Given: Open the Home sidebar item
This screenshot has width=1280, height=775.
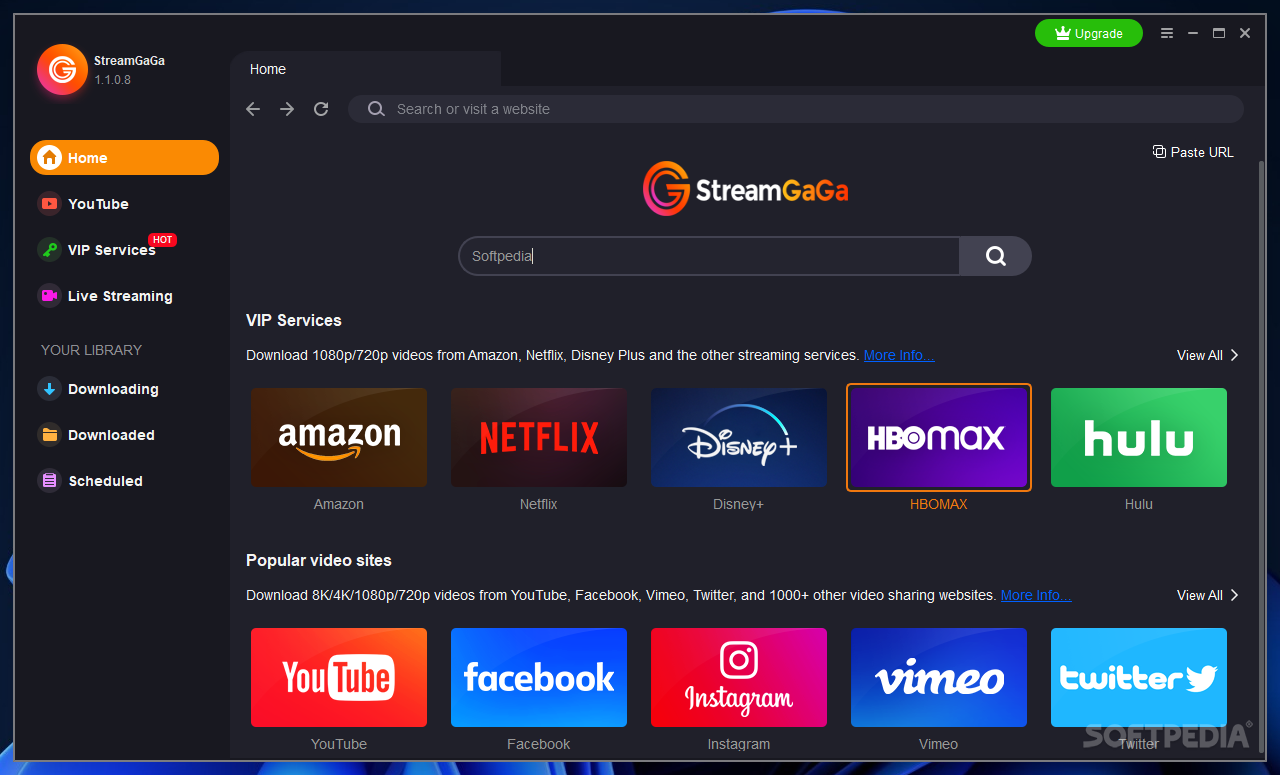Looking at the screenshot, I should 124,158.
